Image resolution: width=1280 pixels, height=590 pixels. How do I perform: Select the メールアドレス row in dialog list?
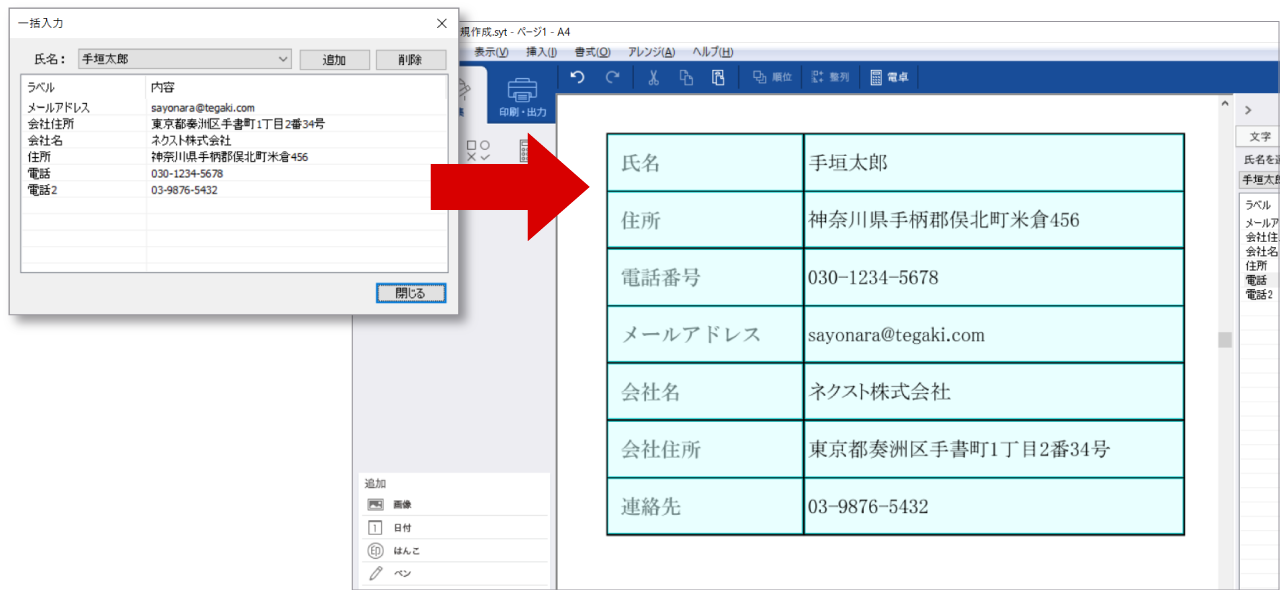(234, 107)
